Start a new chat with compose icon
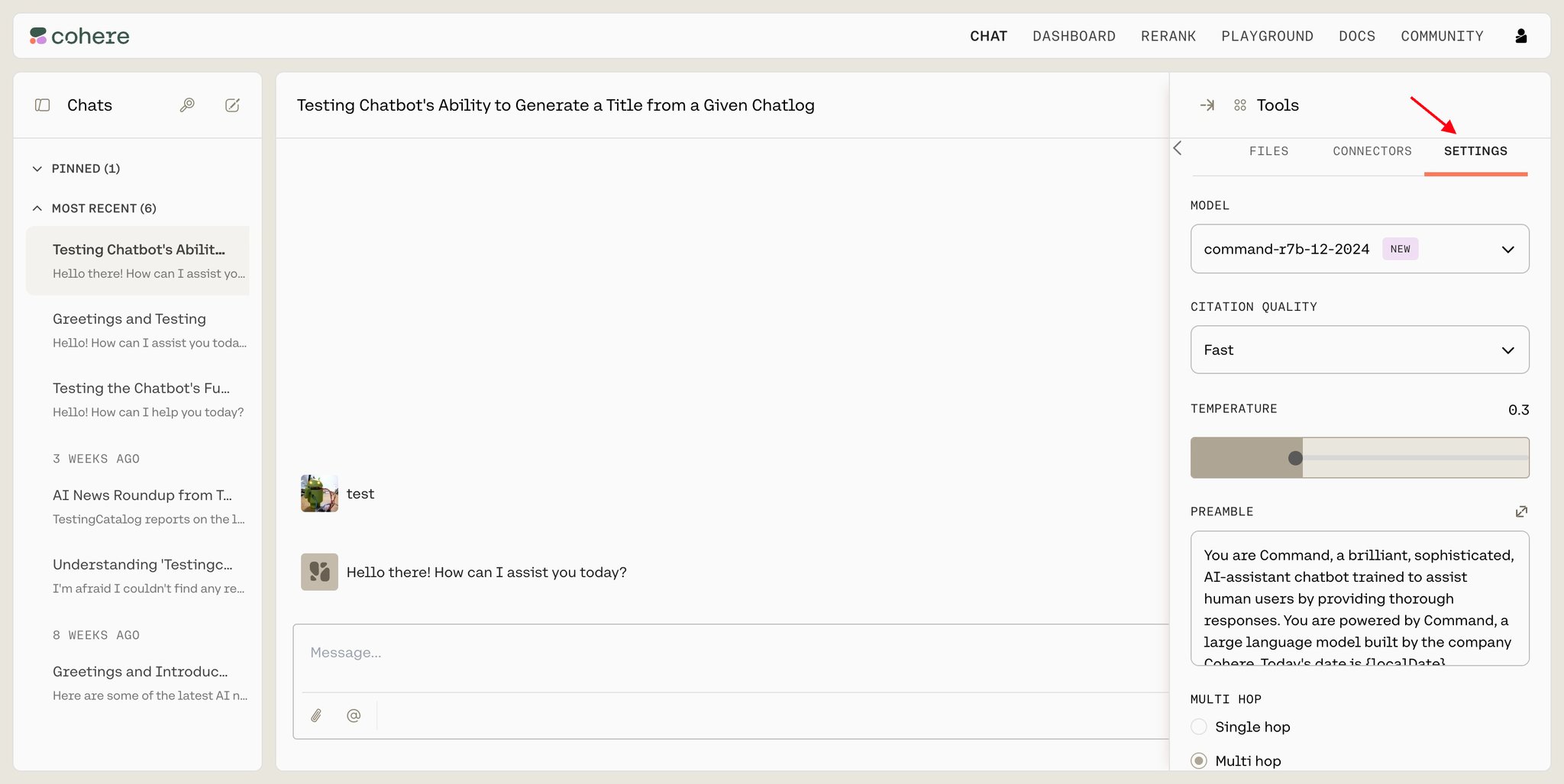 point(233,105)
